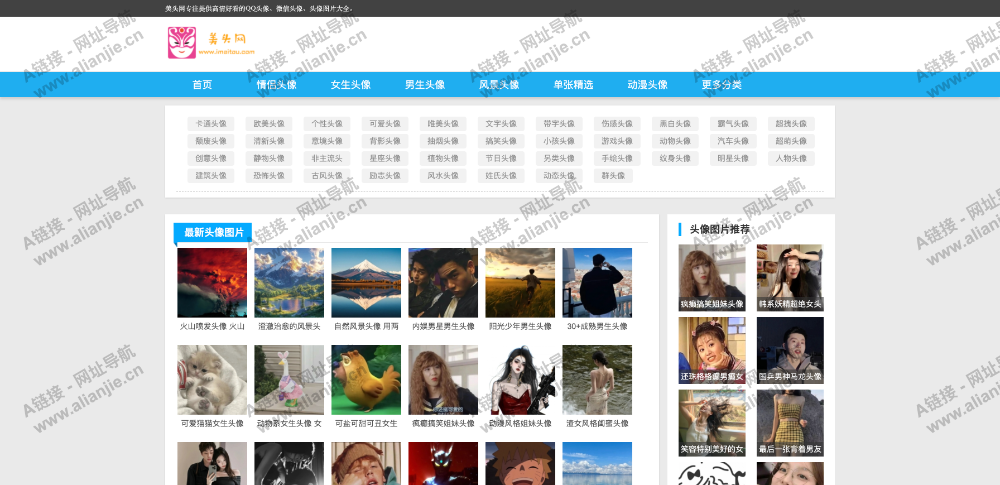Image resolution: width=1000 pixels, height=485 pixels.
Task: Open the duck statue 动物系女生头像 thumbnail
Action: 289,380
